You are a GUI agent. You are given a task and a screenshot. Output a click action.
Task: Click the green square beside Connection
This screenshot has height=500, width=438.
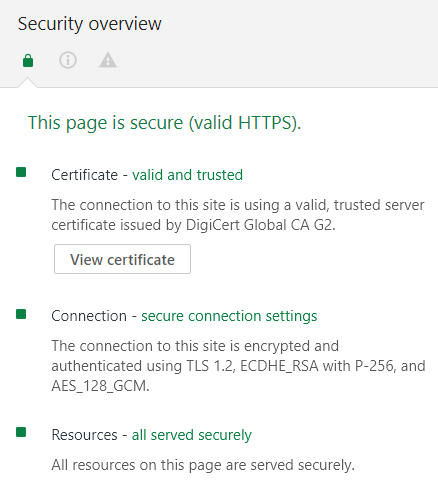[21, 314]
